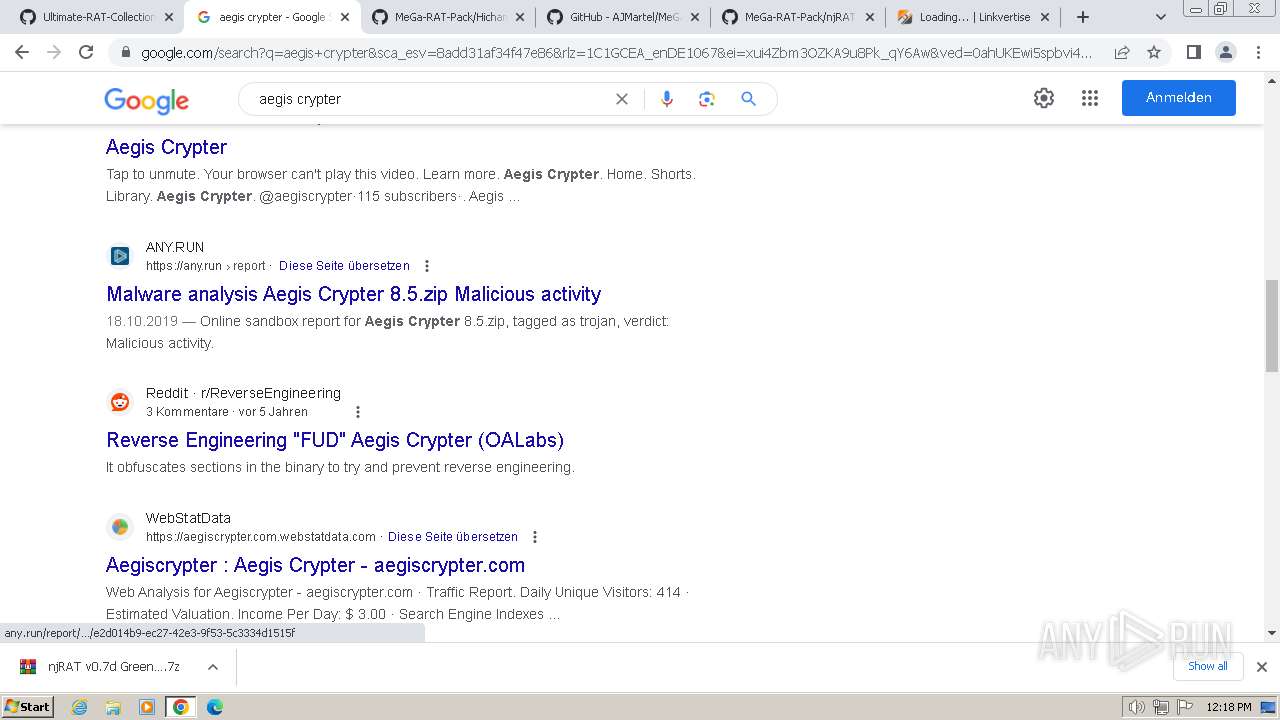Click the ANY.RUN site favicon
Viewport: 1280px width, 720px height.
120,256
